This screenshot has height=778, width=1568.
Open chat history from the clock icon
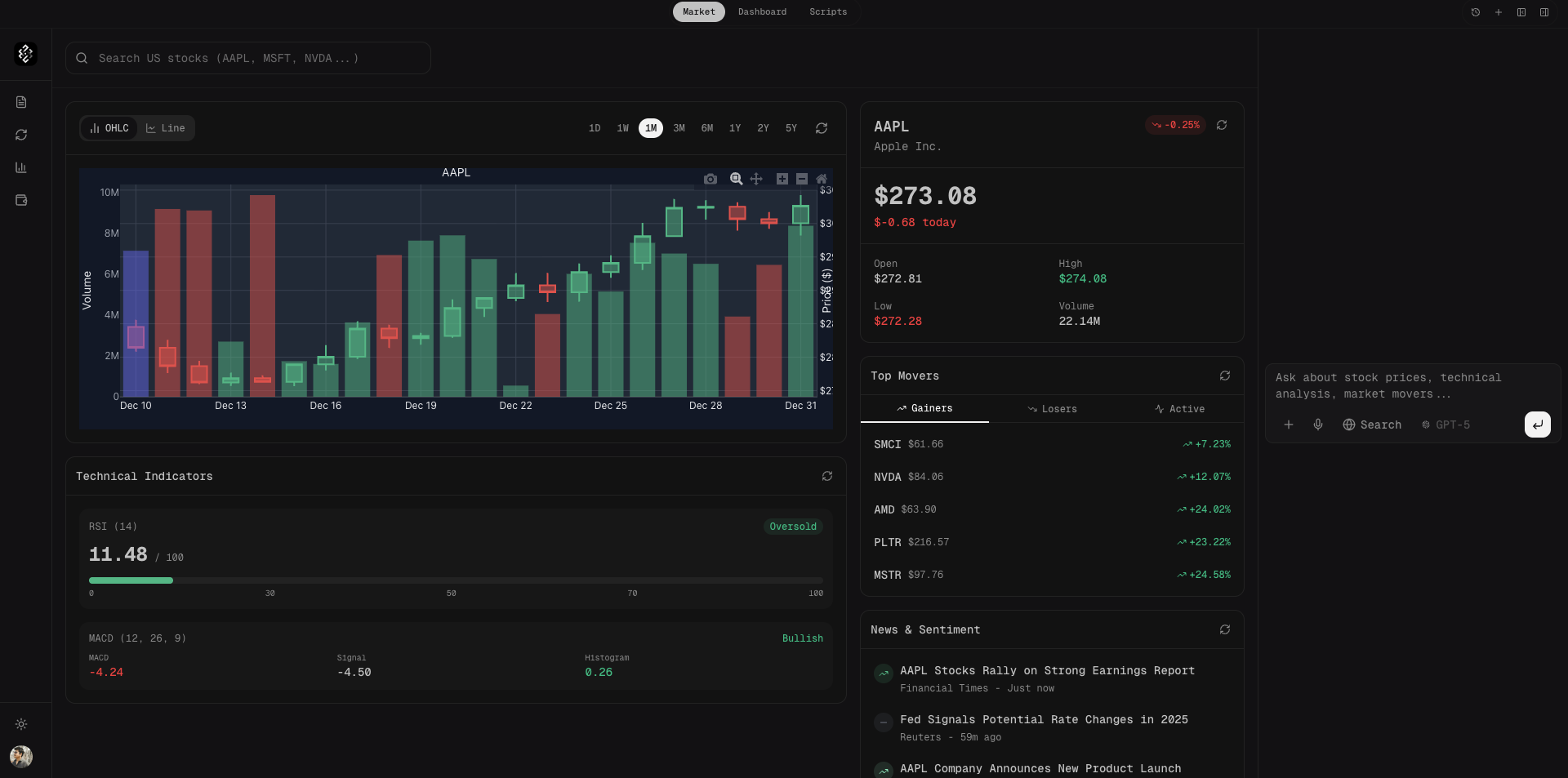pos(1476,12)
